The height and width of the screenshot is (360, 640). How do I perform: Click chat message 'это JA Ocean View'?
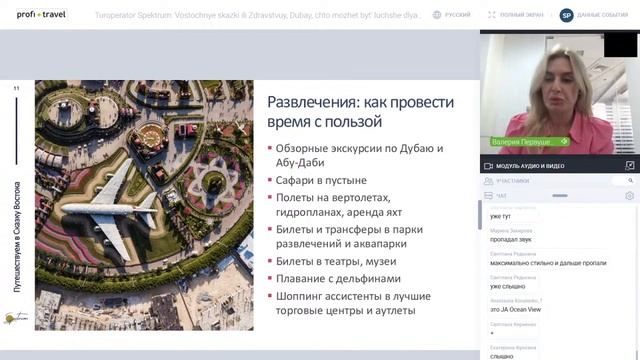coord(516,309)
